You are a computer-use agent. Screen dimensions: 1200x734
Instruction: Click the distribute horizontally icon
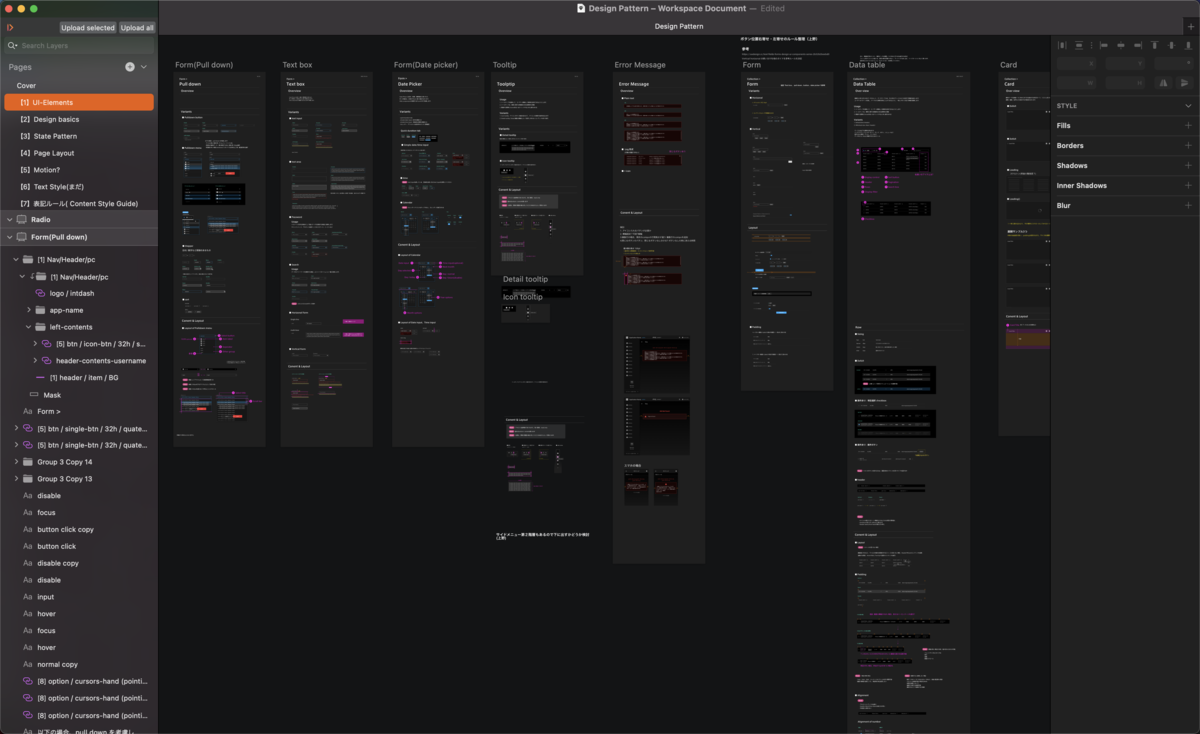click(x=1062, y=45)
